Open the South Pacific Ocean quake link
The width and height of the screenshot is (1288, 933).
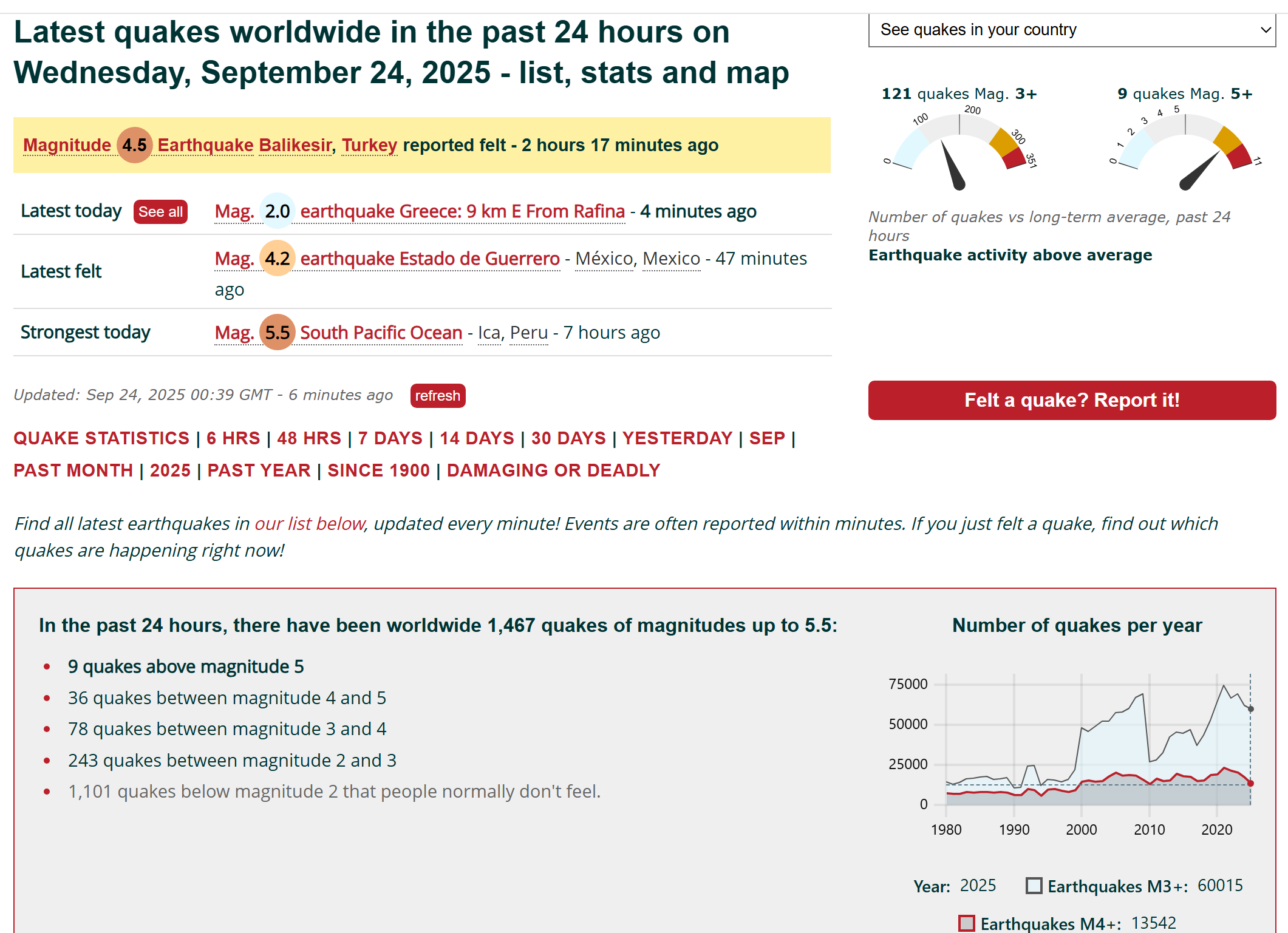pos(381,333)
